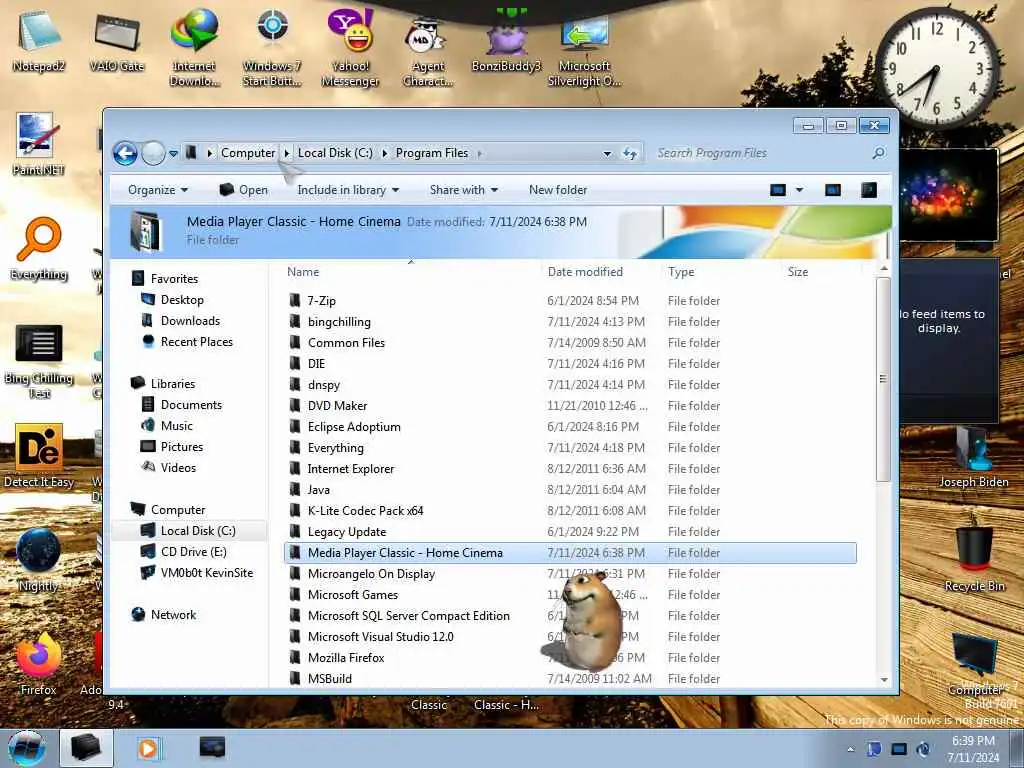Screen dimensions: 1024x768
Task: Refresh the Program Files folder view
Action: tap(630, 153)
